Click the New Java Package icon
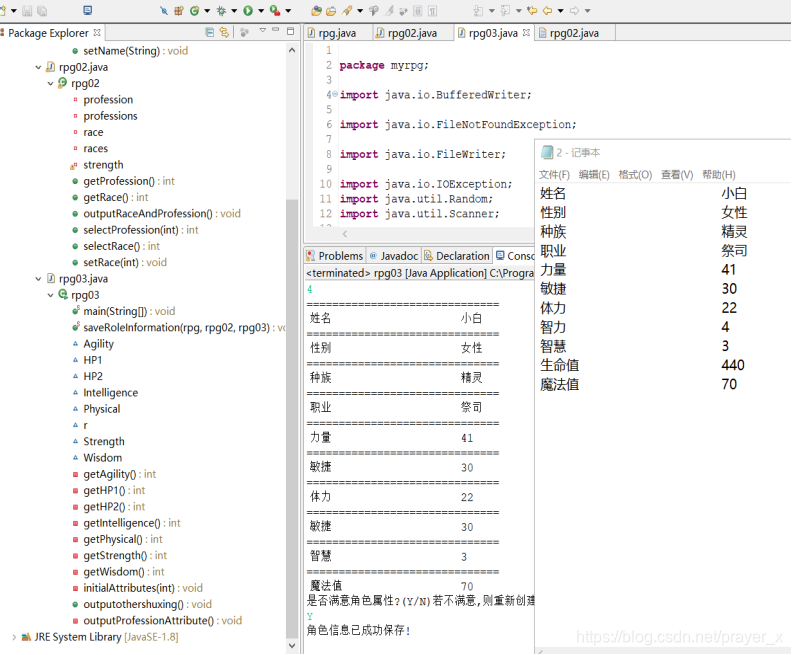 tap(179, 11)
